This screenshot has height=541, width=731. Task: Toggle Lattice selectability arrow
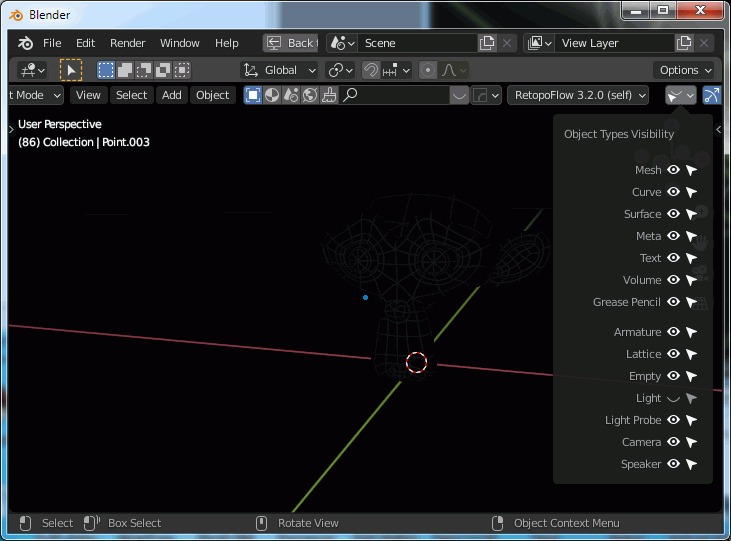691,354
